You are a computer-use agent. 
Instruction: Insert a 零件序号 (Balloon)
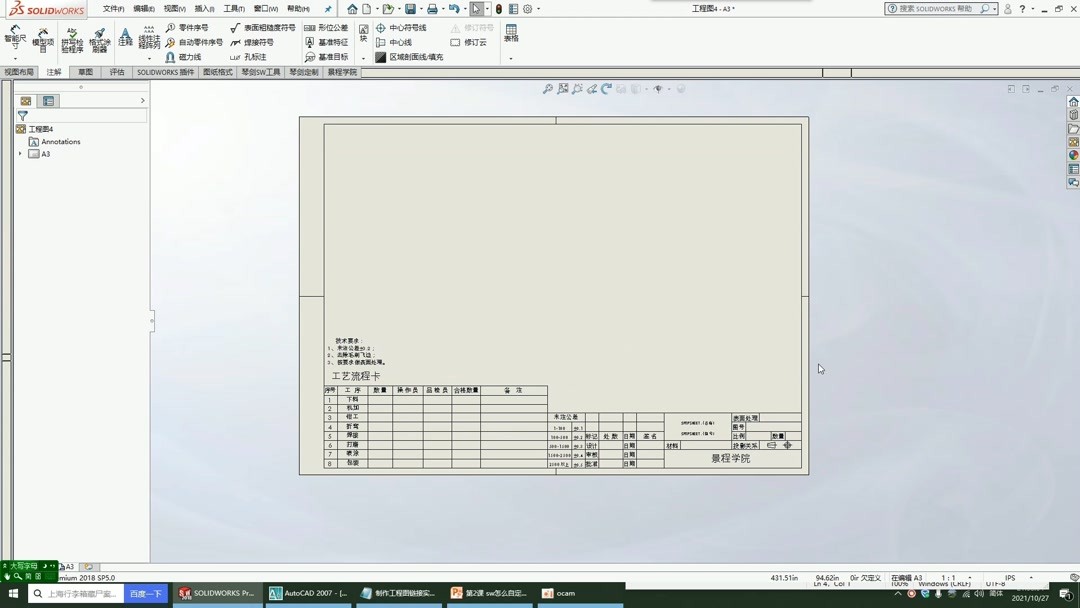point(188,27)
